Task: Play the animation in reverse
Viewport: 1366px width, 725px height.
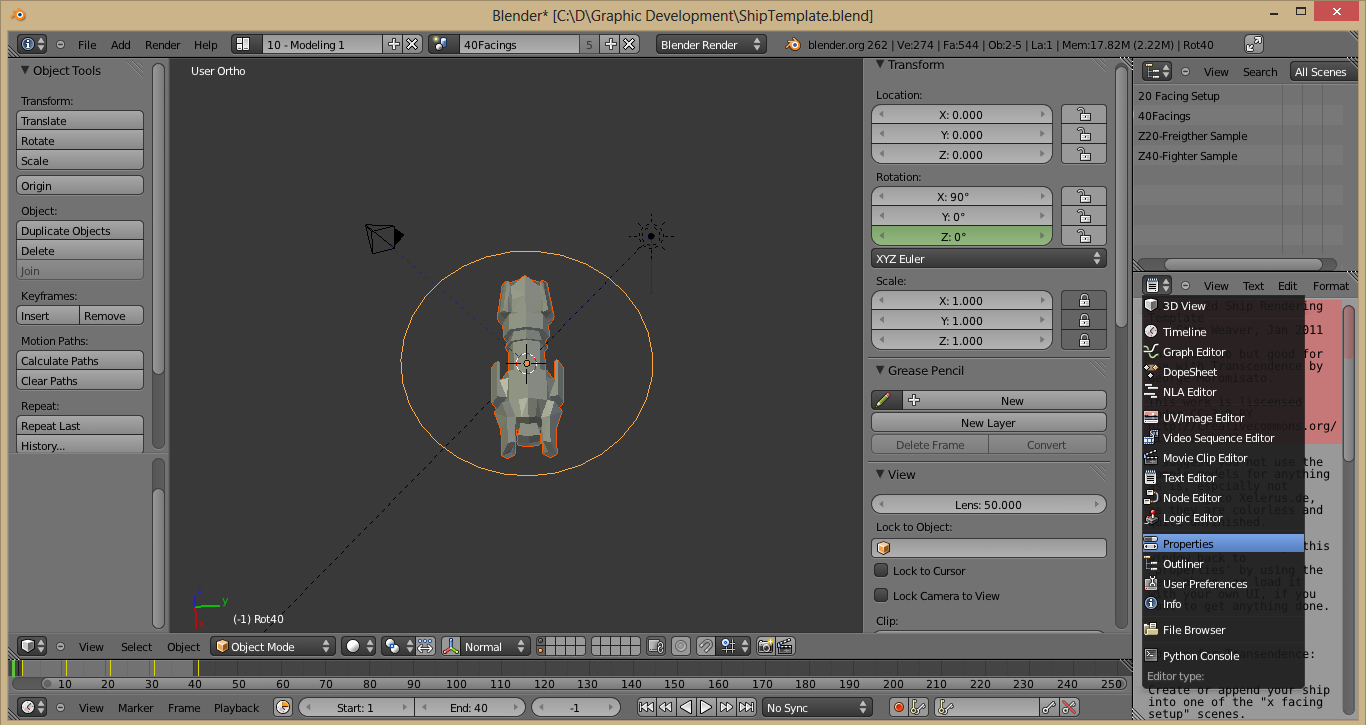Action: [686, 707]
